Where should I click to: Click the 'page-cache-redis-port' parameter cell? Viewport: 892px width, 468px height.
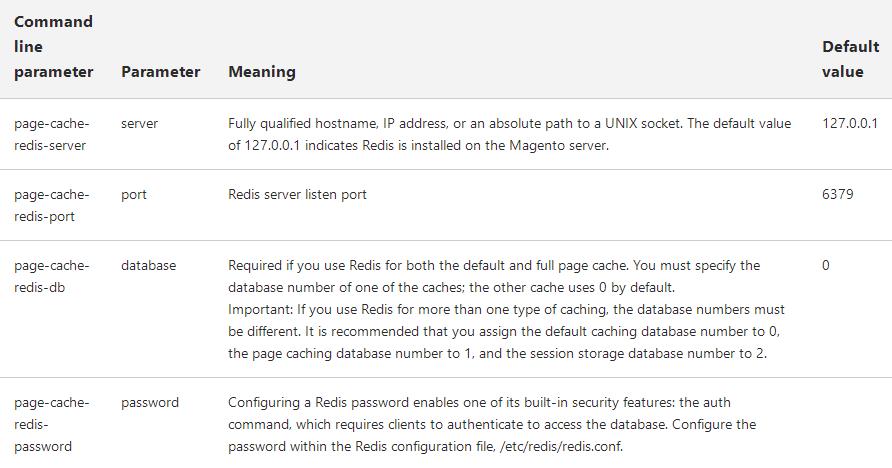pyautogui.click(x=51, y=205)
